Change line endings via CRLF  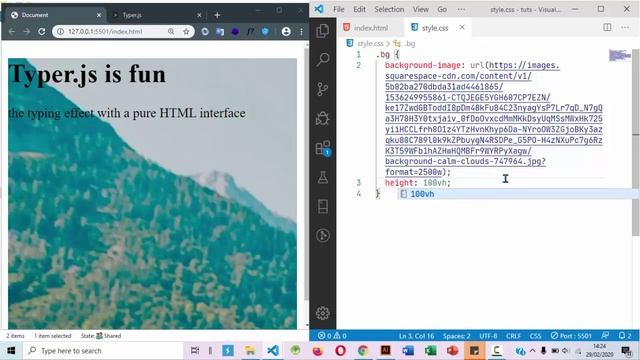point(513,336)
